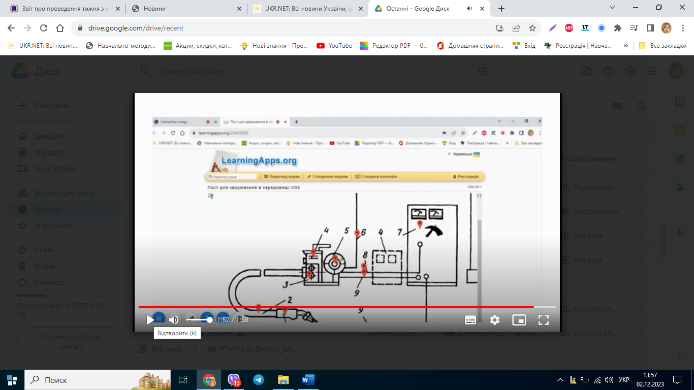Toggle browser side panel
This screenshot has width=694, height=390.
pos(650,28)
